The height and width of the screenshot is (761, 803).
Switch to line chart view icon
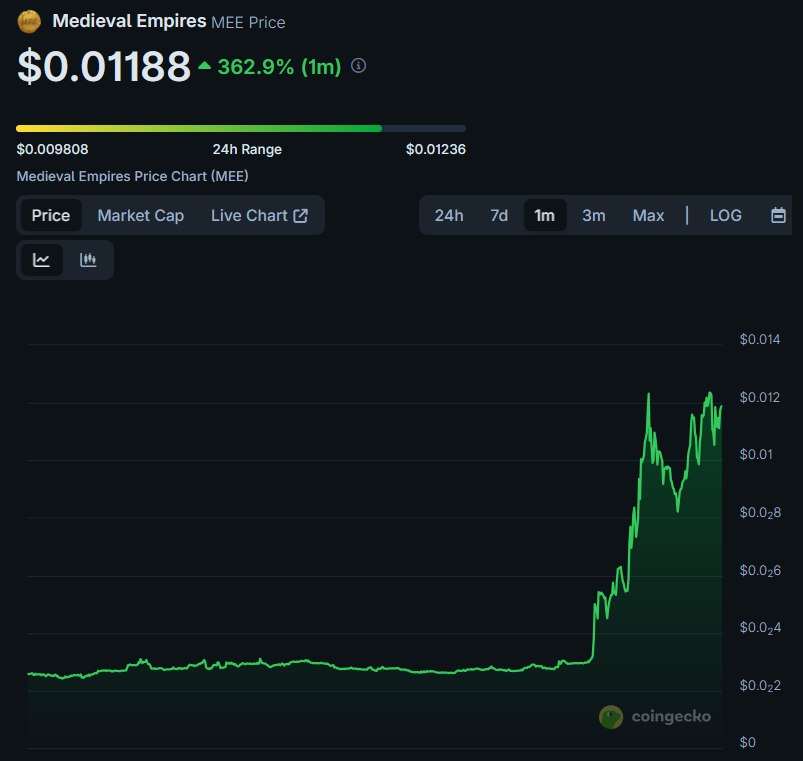point(41,260)
